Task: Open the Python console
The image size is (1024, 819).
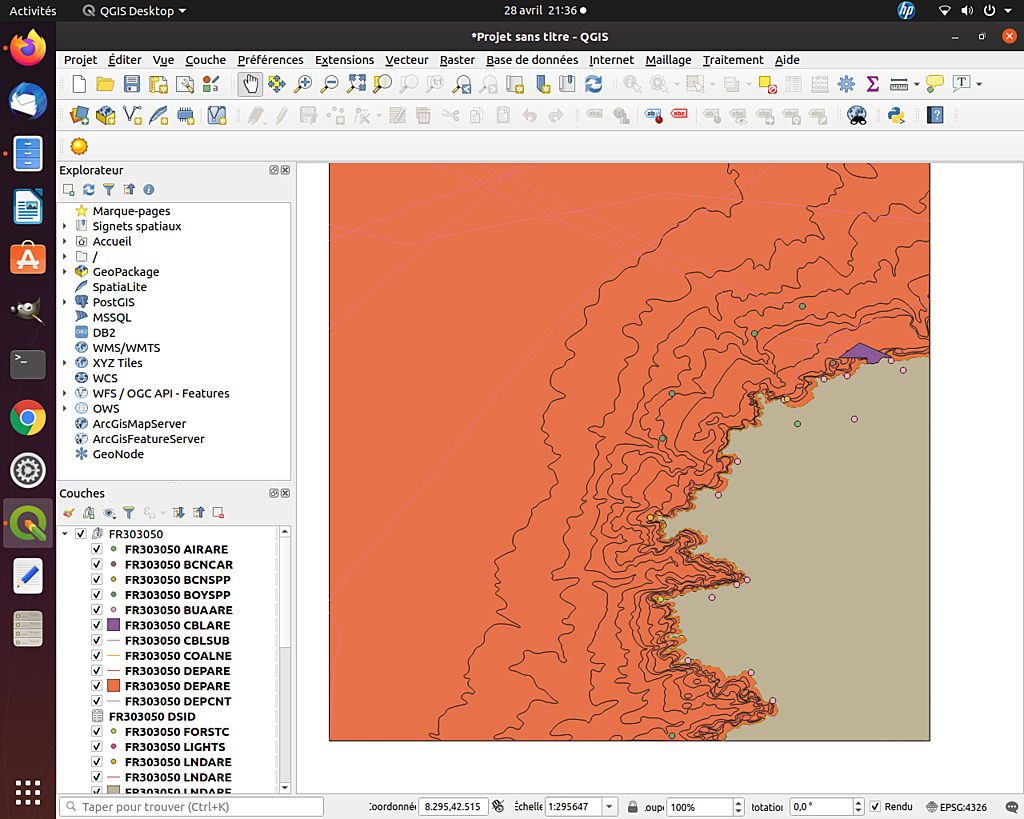Action: (x=896, y=116)
